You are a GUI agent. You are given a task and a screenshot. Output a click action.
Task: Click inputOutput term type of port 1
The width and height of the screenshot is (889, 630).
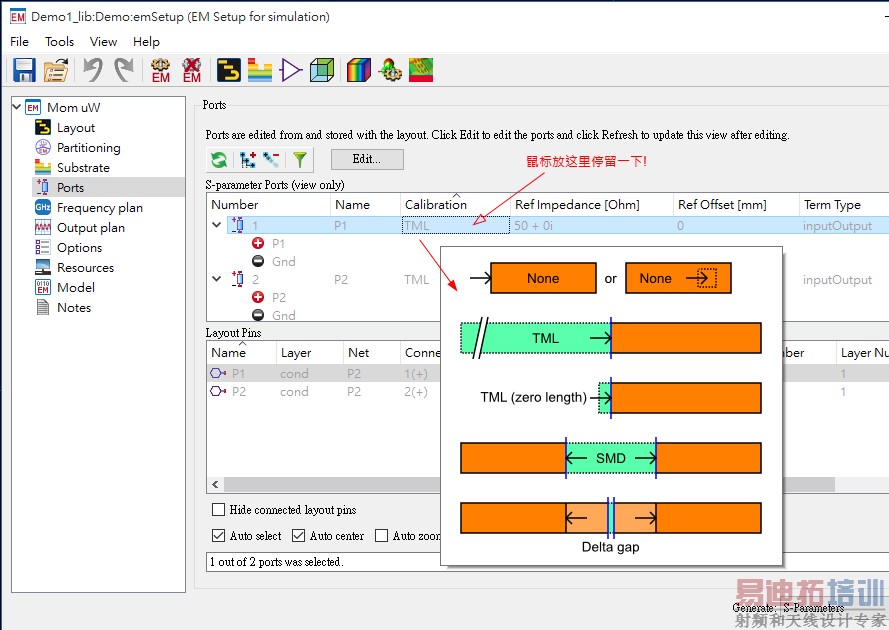tap(837, 226)
